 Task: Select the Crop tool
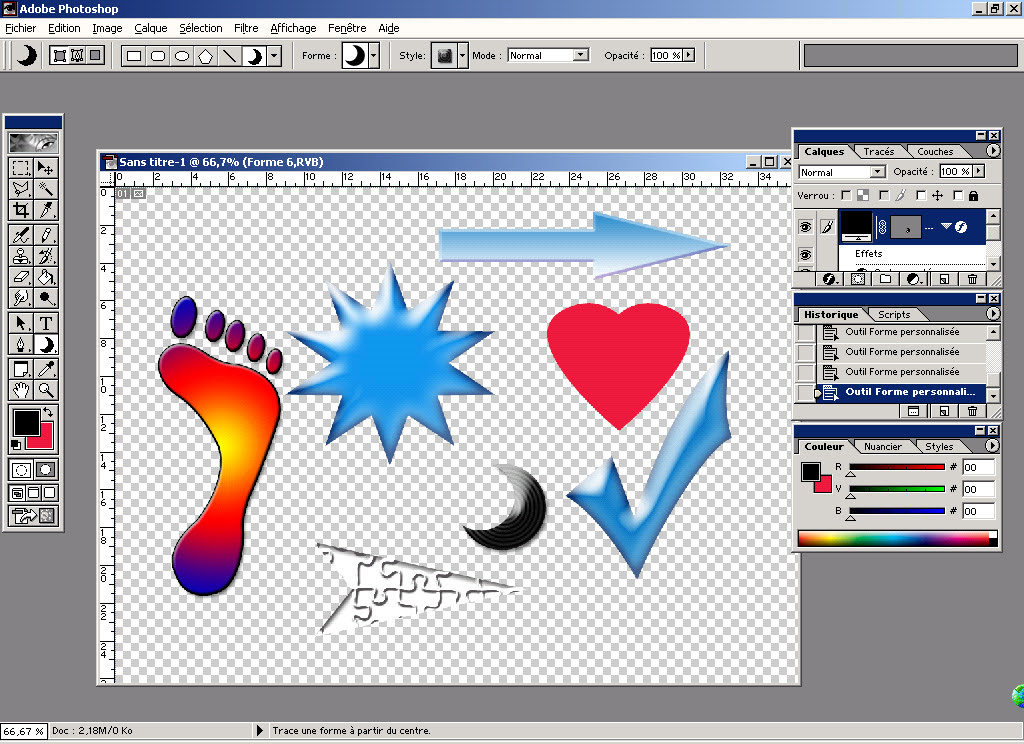coord(21,210)
